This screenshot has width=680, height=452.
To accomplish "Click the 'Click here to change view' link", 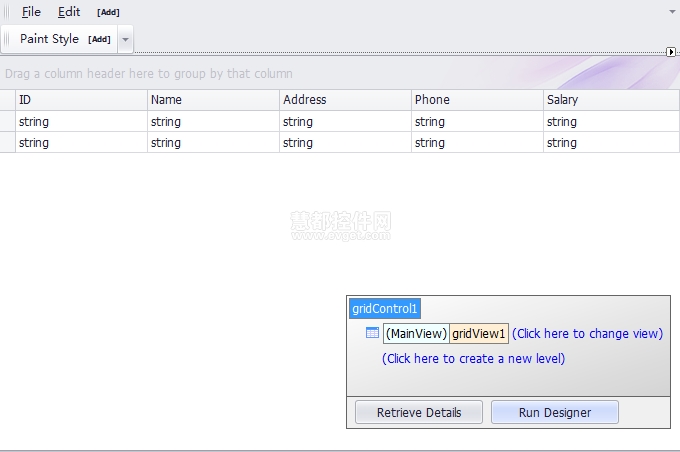I will point(588,334).
